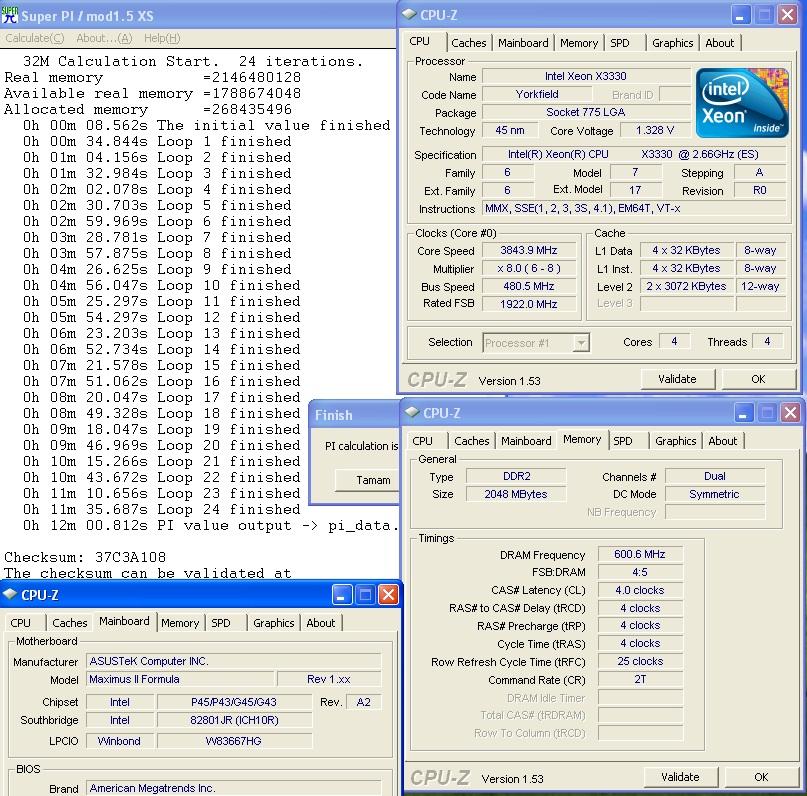Select Caches tab in Memory CPU-Z window
This screenshot has height=796, width=807.
click(x=471, y=441)
